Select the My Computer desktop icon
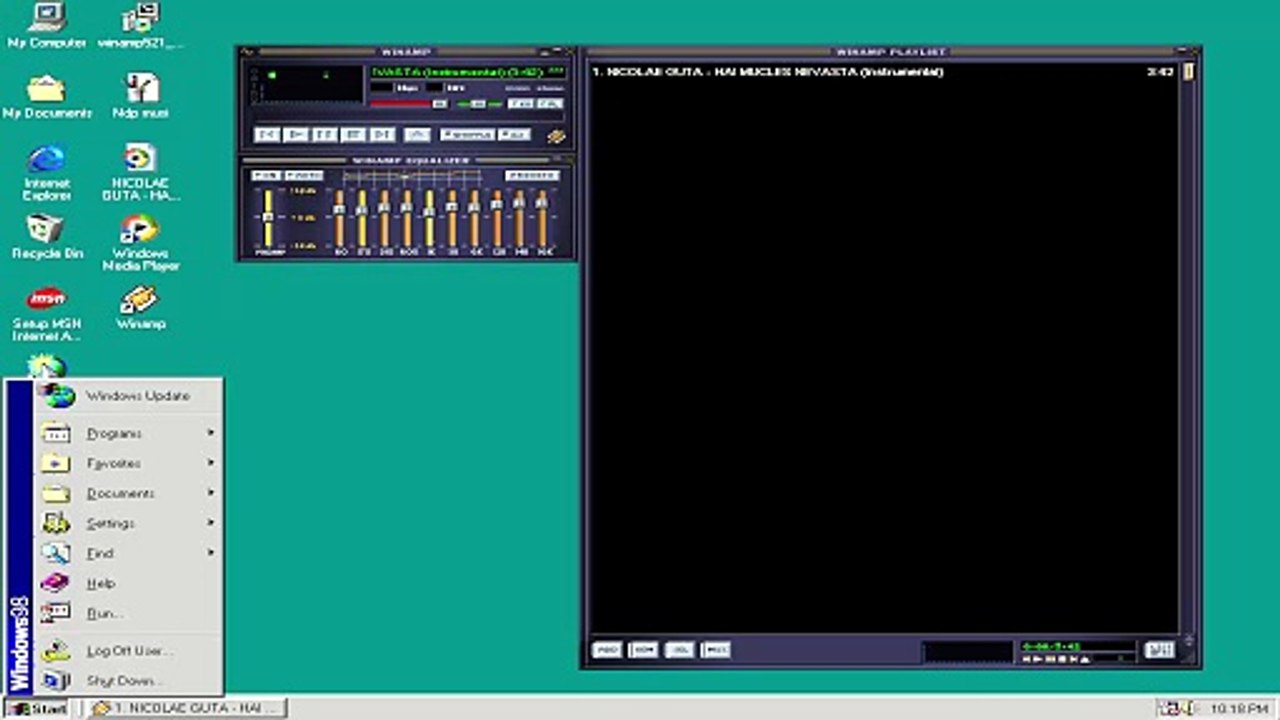The width and height of the screenshot is (1280, 720). point(46,26)
